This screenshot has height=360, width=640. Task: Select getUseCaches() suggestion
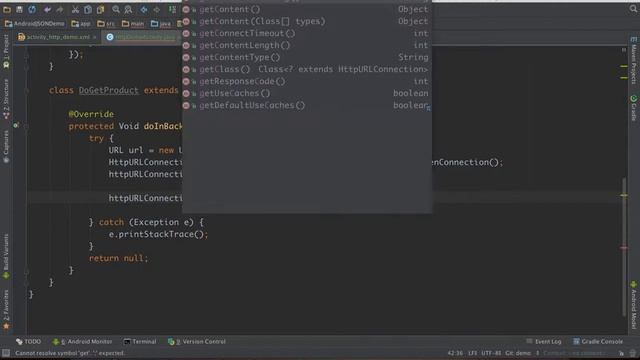click(307, 93)
